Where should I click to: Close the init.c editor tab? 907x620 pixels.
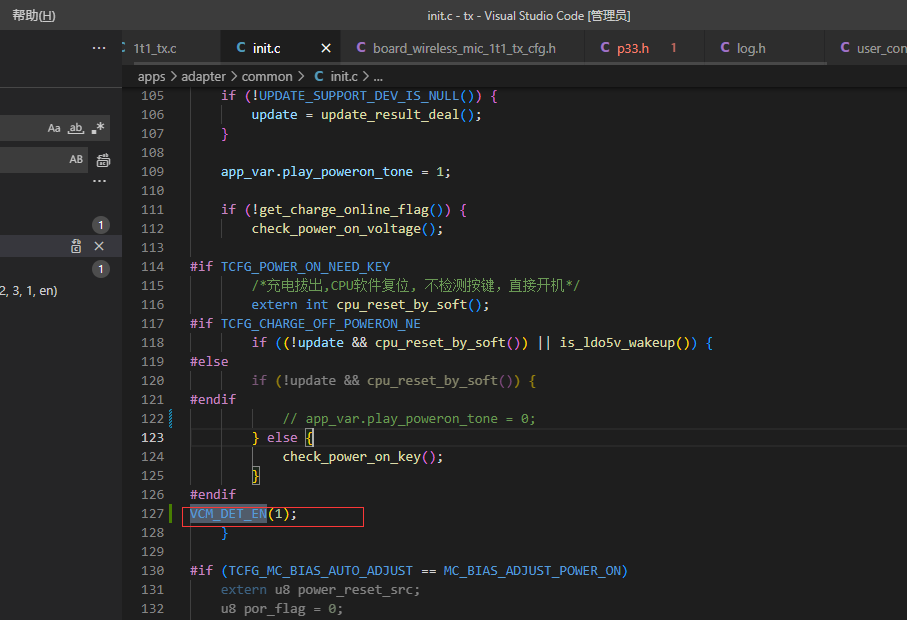(326, 49)
